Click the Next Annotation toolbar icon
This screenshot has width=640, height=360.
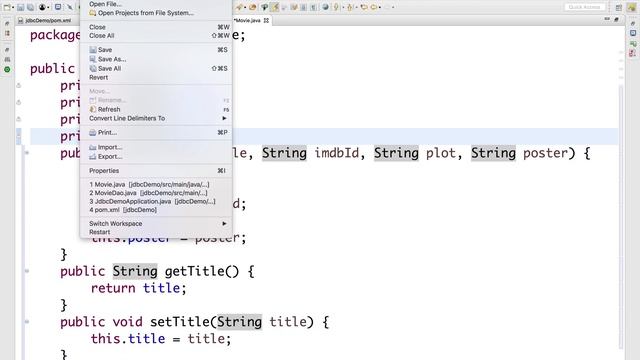(x=336, y=7)
